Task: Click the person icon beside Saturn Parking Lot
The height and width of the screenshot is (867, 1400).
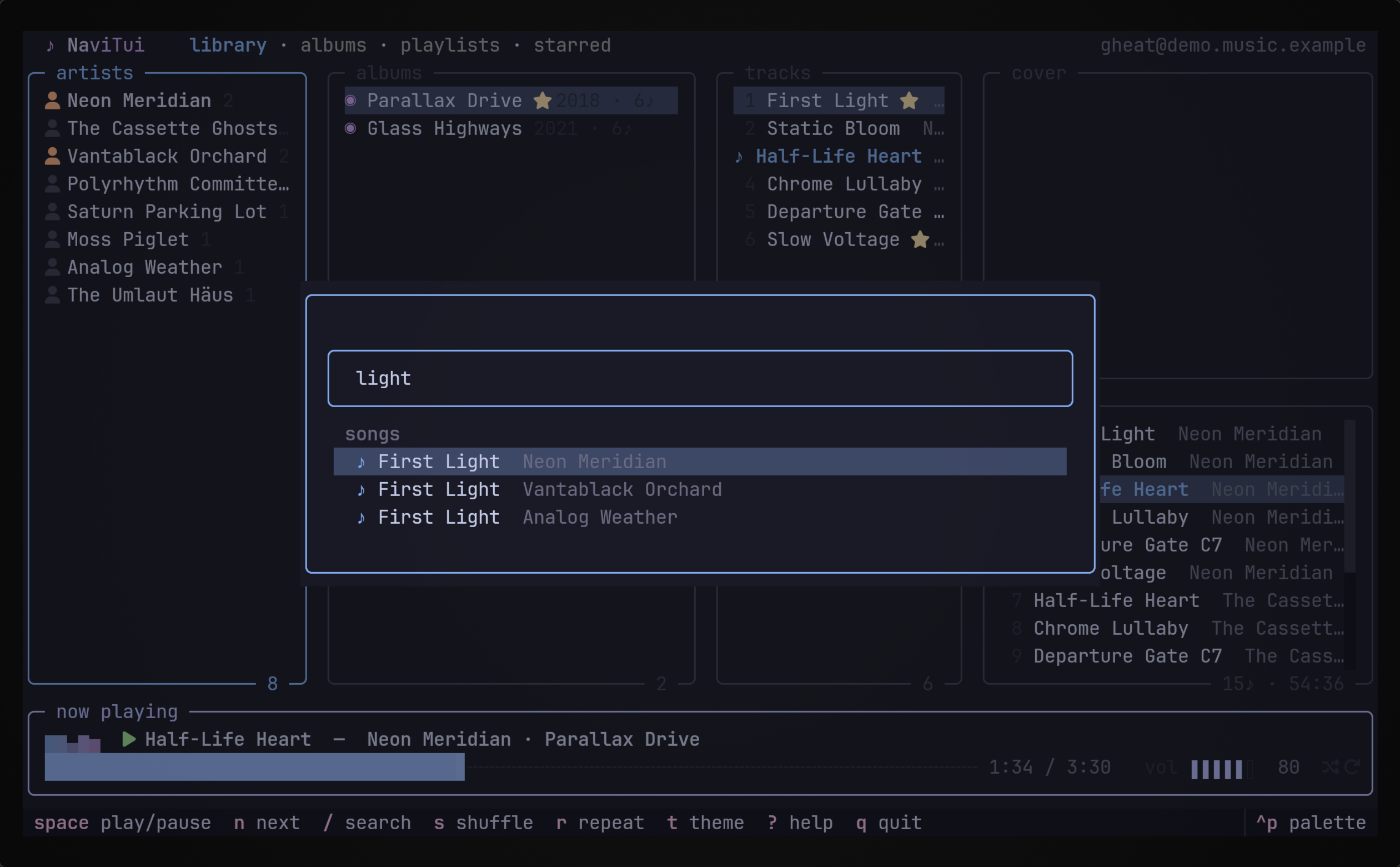Action: click(x=52, y=212)
